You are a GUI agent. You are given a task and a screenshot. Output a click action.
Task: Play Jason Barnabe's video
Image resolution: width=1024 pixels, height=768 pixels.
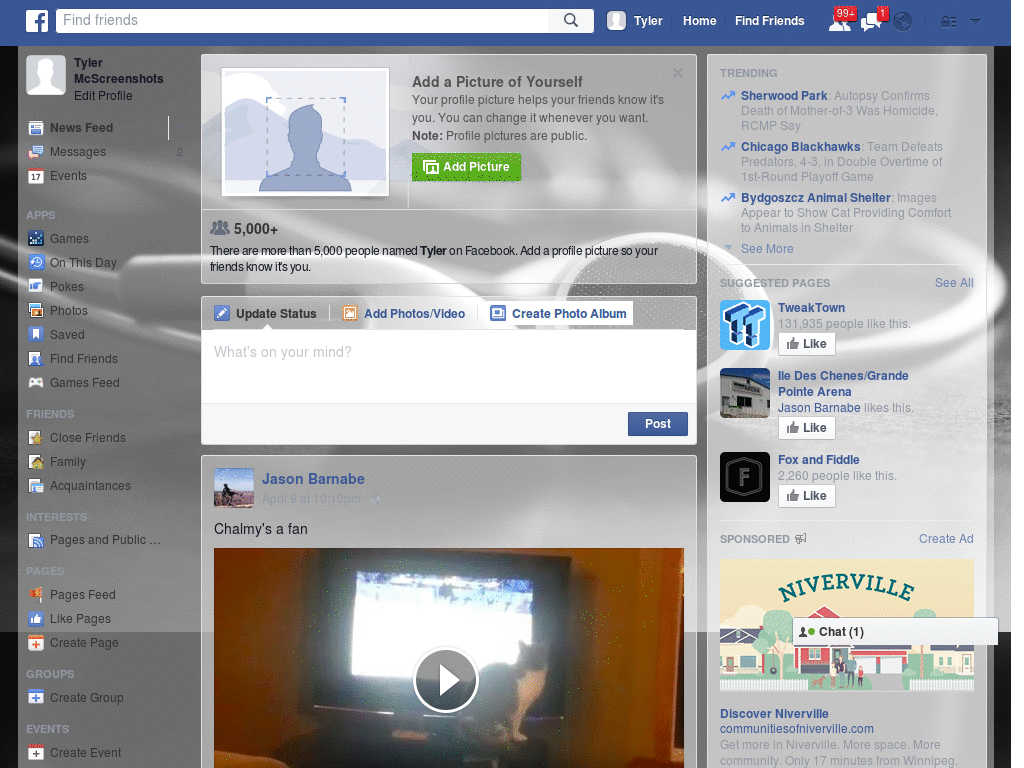point(446,680)
